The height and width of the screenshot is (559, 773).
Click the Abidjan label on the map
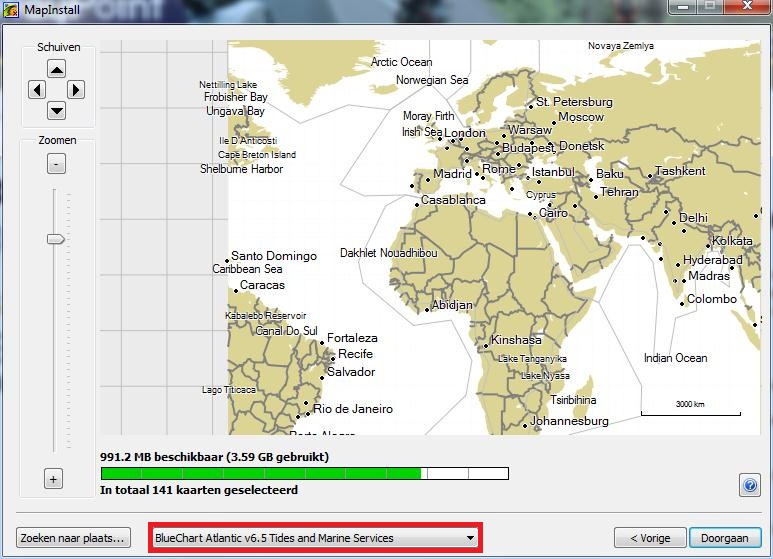[x=452, y=305]
